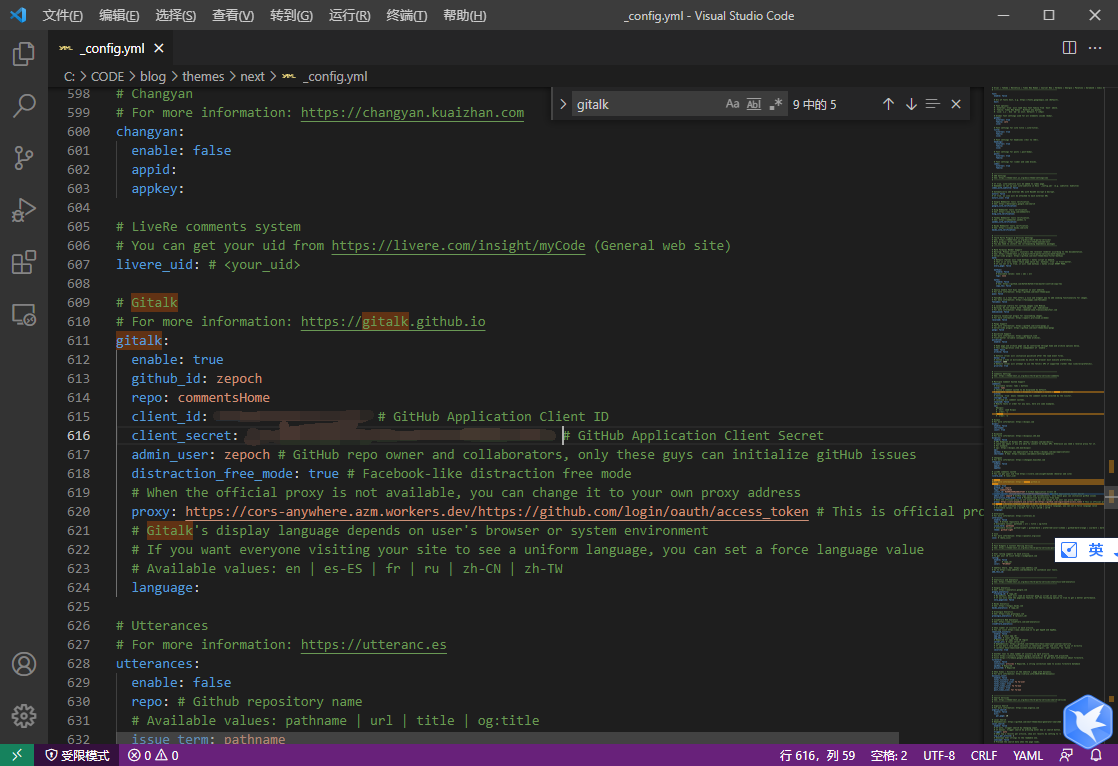Click errors and warnings count in status bar
The width and height of the screenshot is (1118, 766).
tap(153, 755)
